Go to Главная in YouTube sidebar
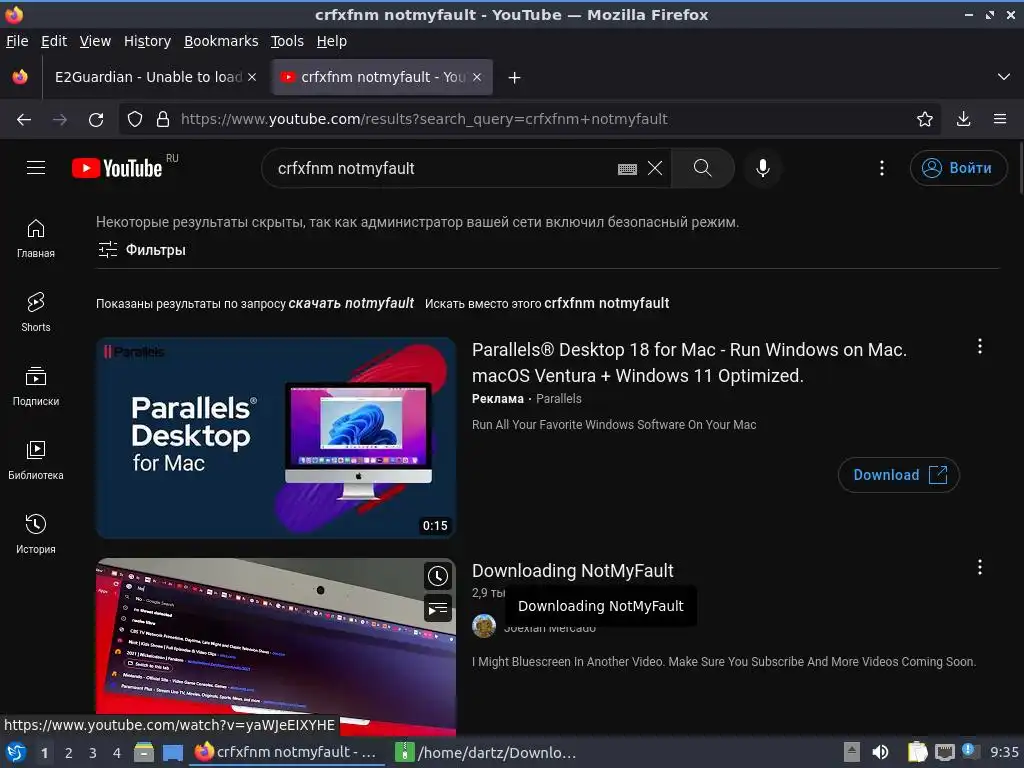 36,238
